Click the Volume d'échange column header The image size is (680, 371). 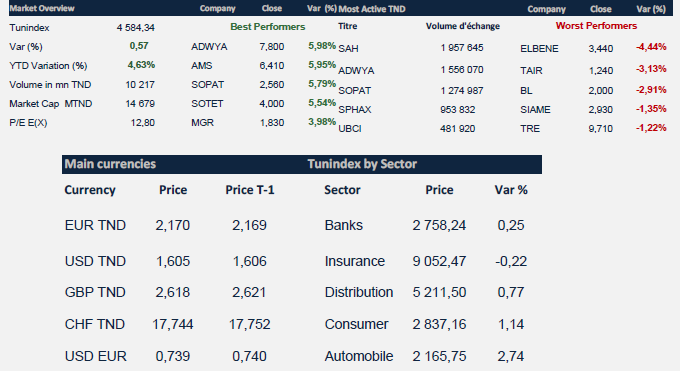pos(463,26)
